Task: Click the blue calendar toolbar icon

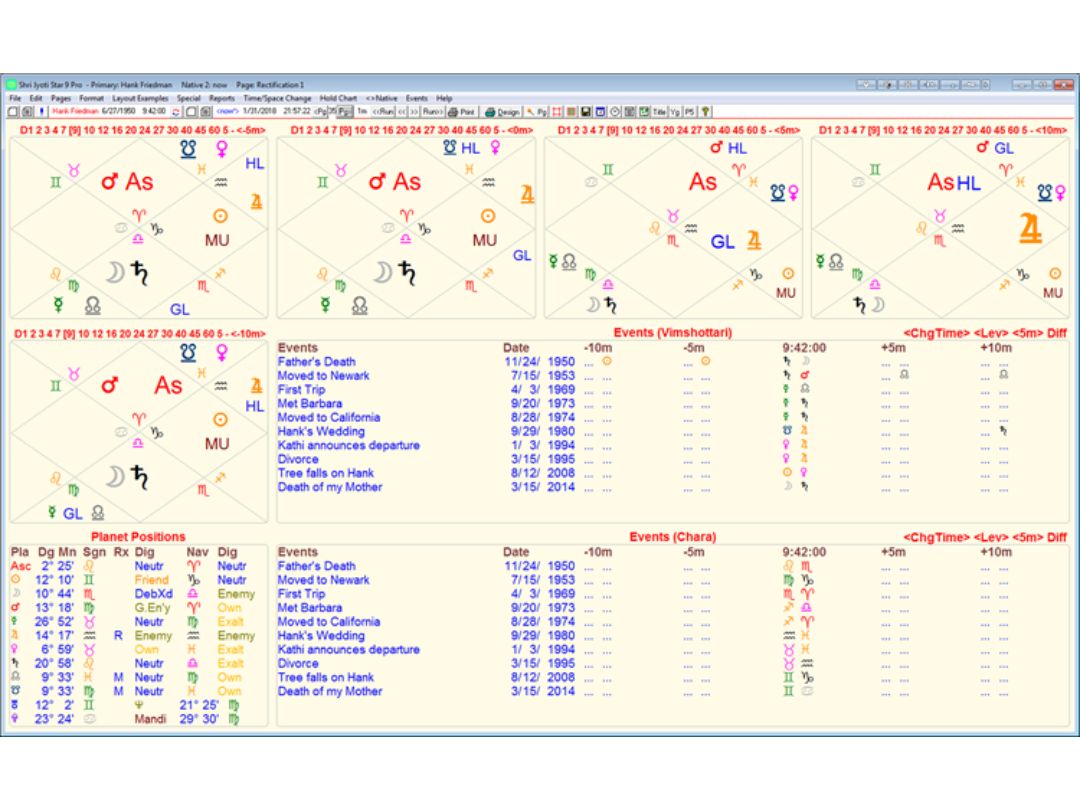Action: [600, 111]
